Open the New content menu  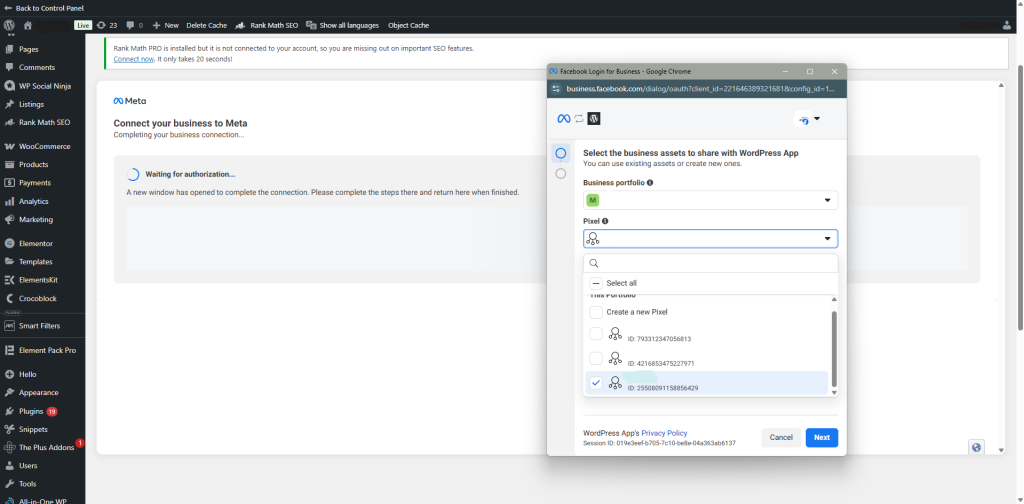(x=165, y=25)
